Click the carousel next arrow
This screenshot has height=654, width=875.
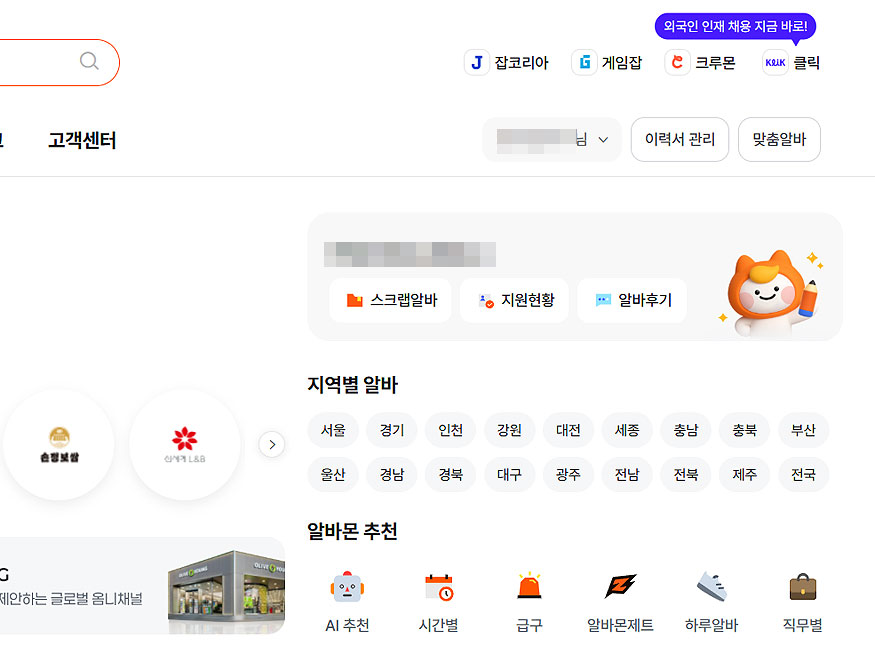click(272, 444)
